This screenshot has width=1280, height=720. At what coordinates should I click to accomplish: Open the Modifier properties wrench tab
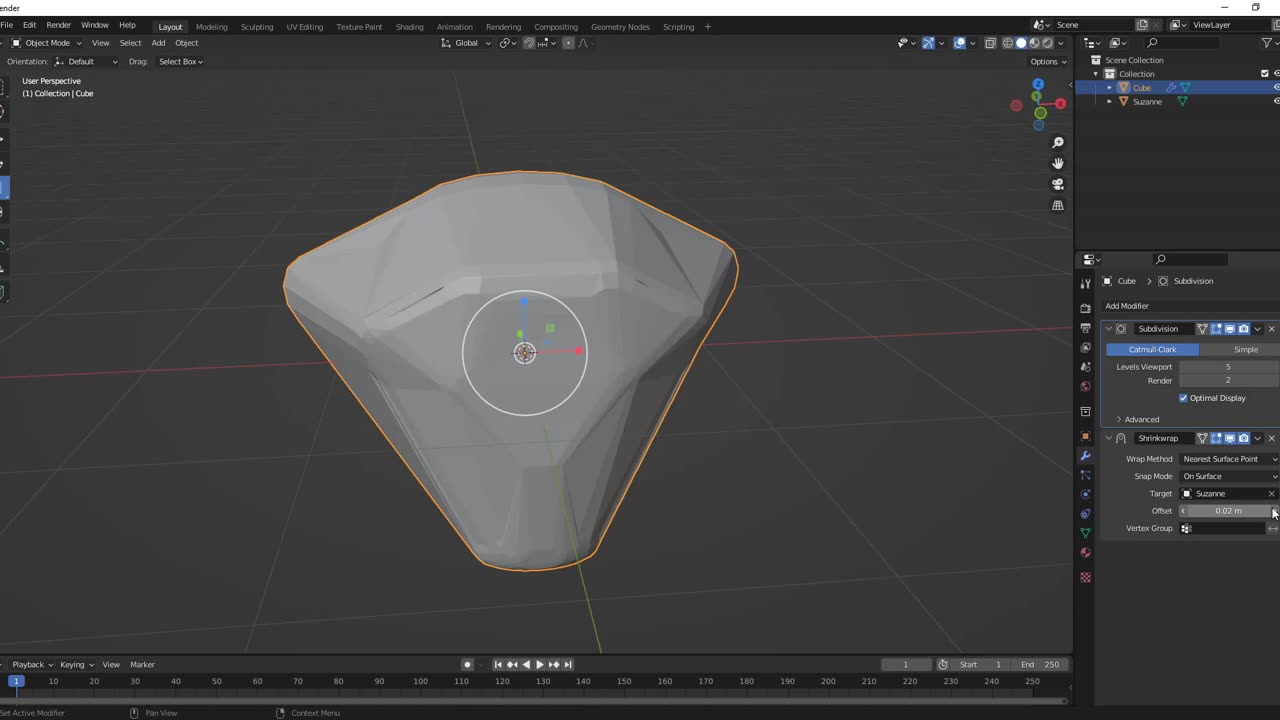[1086, 455]
